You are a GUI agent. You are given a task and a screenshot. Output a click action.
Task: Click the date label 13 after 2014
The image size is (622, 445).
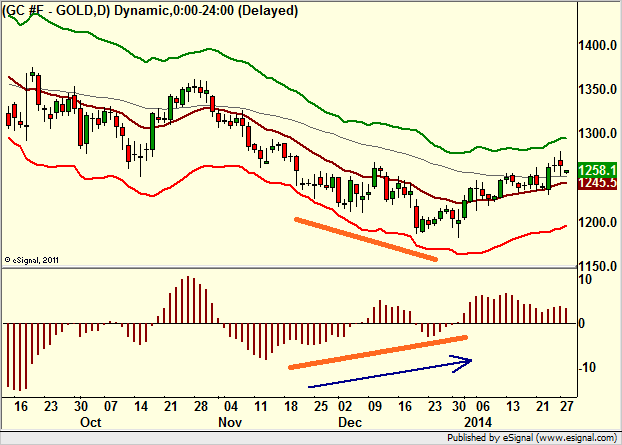point(513,406)
